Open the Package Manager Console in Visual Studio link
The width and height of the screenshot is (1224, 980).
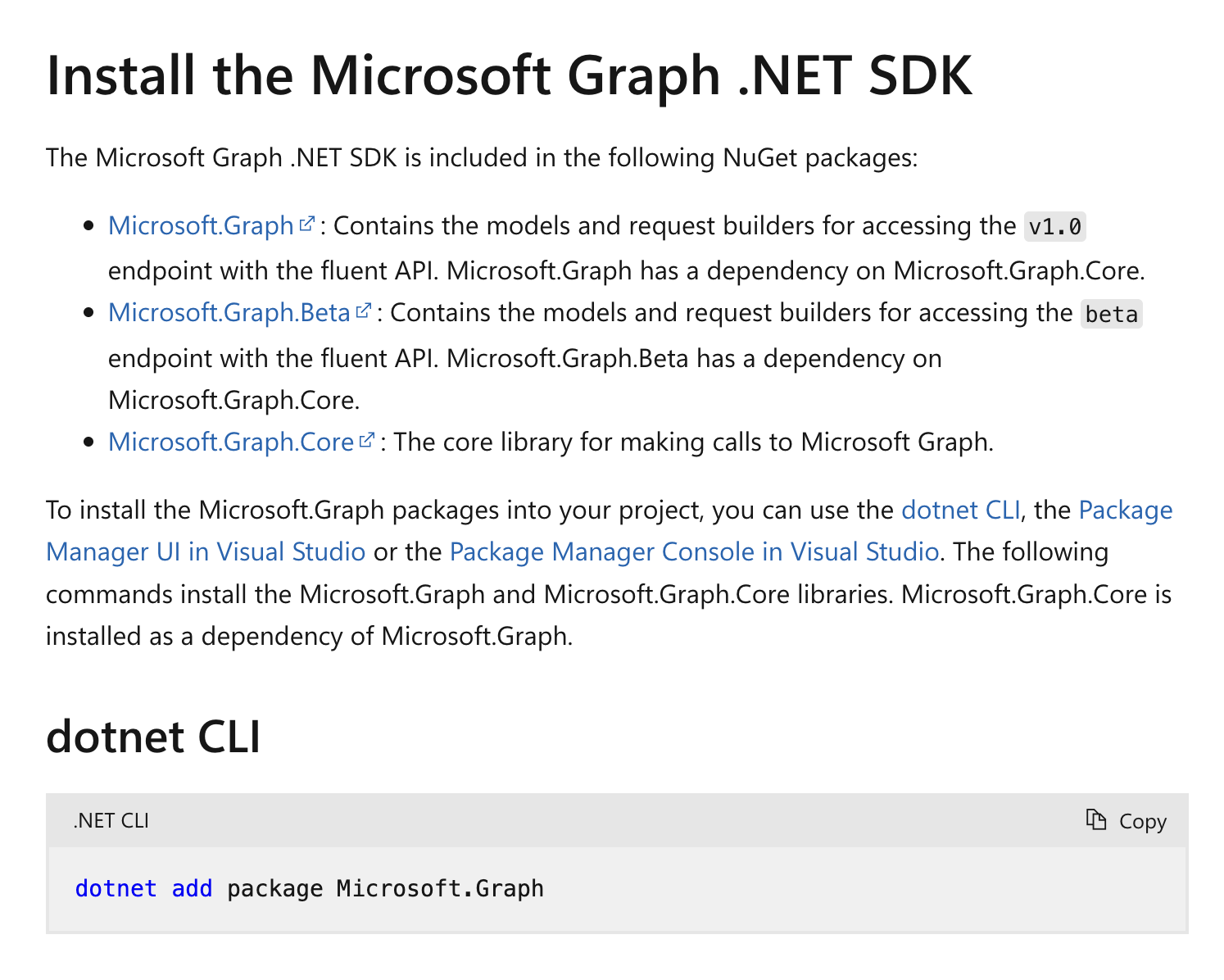(x=695, y=551)
